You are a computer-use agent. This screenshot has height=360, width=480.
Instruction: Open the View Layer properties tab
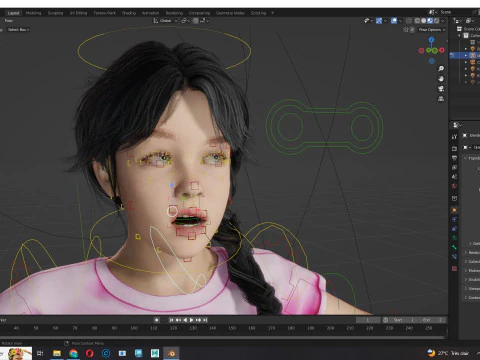pos(454,167)
